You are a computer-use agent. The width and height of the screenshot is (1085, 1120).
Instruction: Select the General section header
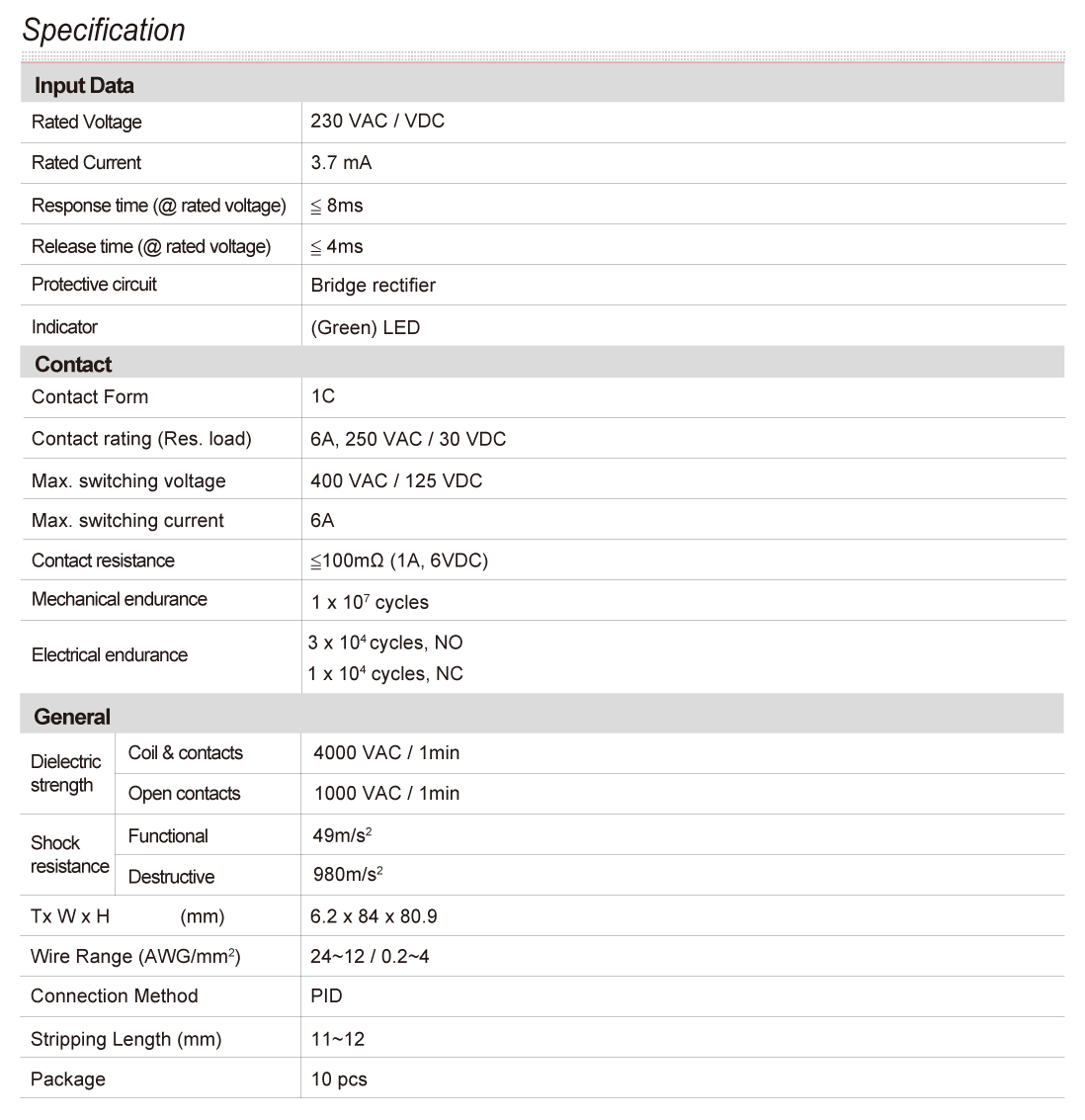pos(72,717)
